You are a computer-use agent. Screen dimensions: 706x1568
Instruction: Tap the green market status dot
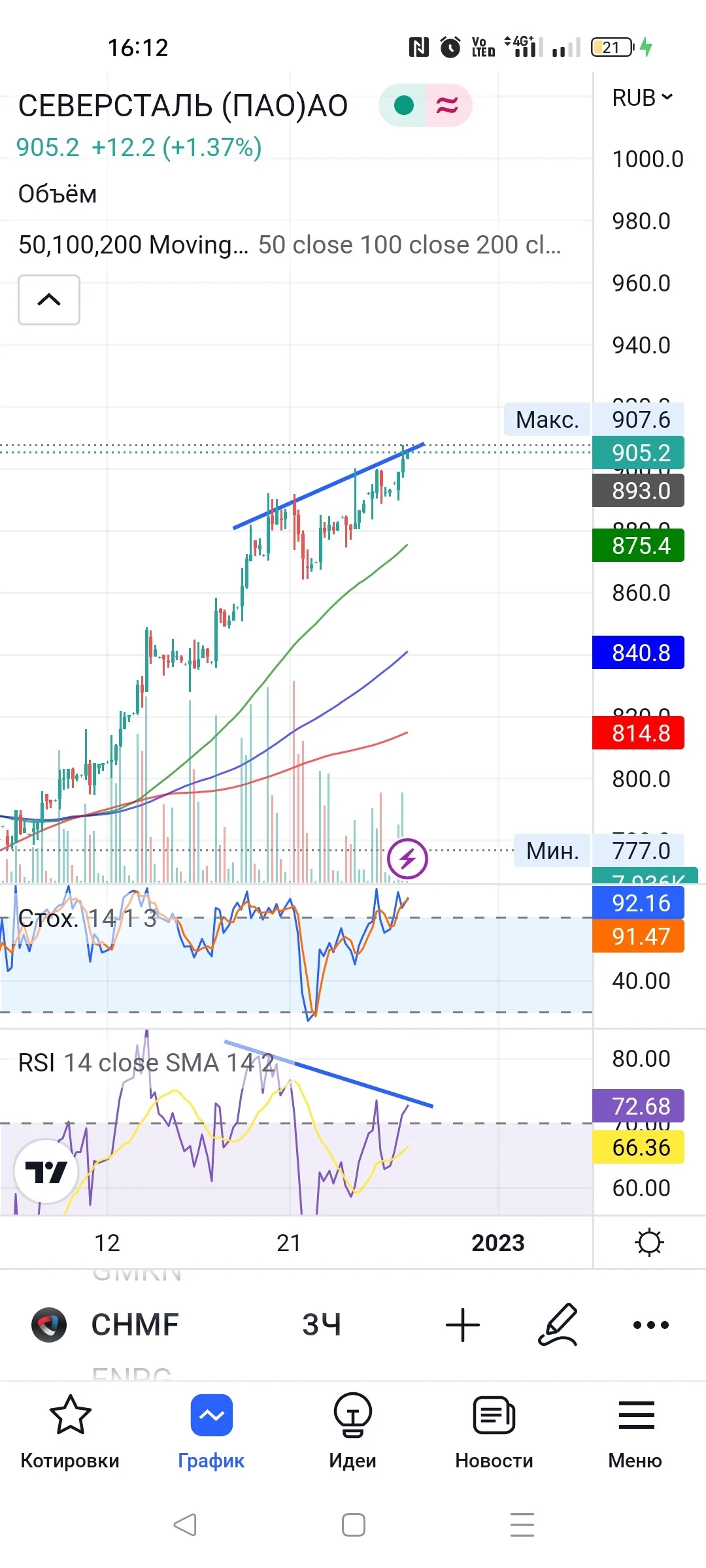pyautogui.click(x=404, y=105)
